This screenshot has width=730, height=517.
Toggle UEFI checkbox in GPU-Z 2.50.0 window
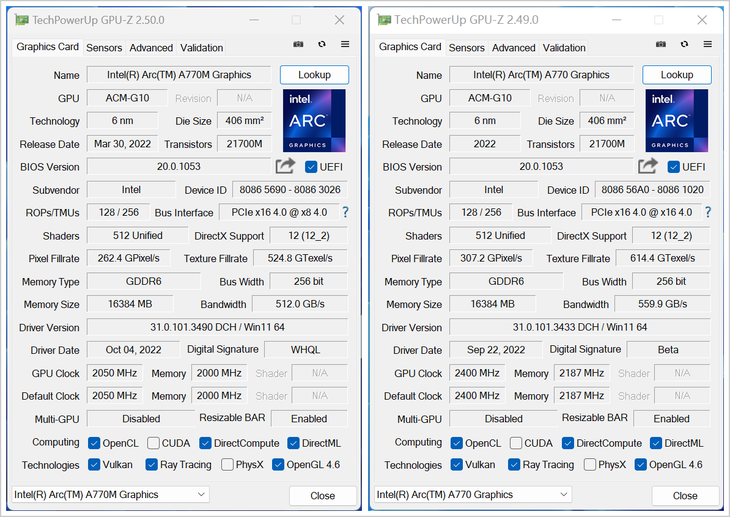point(311,167)
